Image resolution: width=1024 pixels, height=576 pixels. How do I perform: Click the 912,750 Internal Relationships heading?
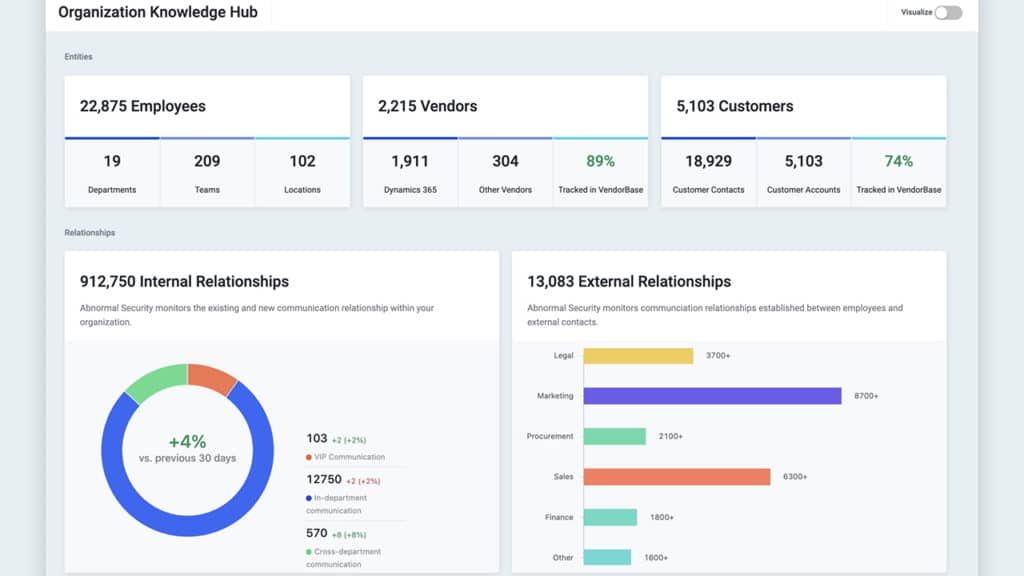184,281
